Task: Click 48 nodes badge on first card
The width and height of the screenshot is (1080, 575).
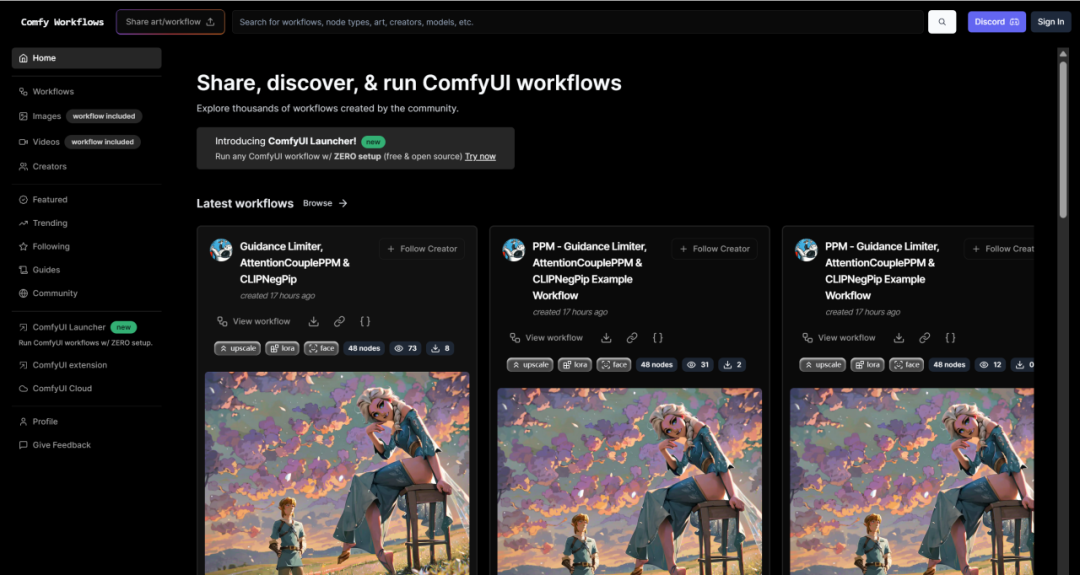Action: click(364, 348)
